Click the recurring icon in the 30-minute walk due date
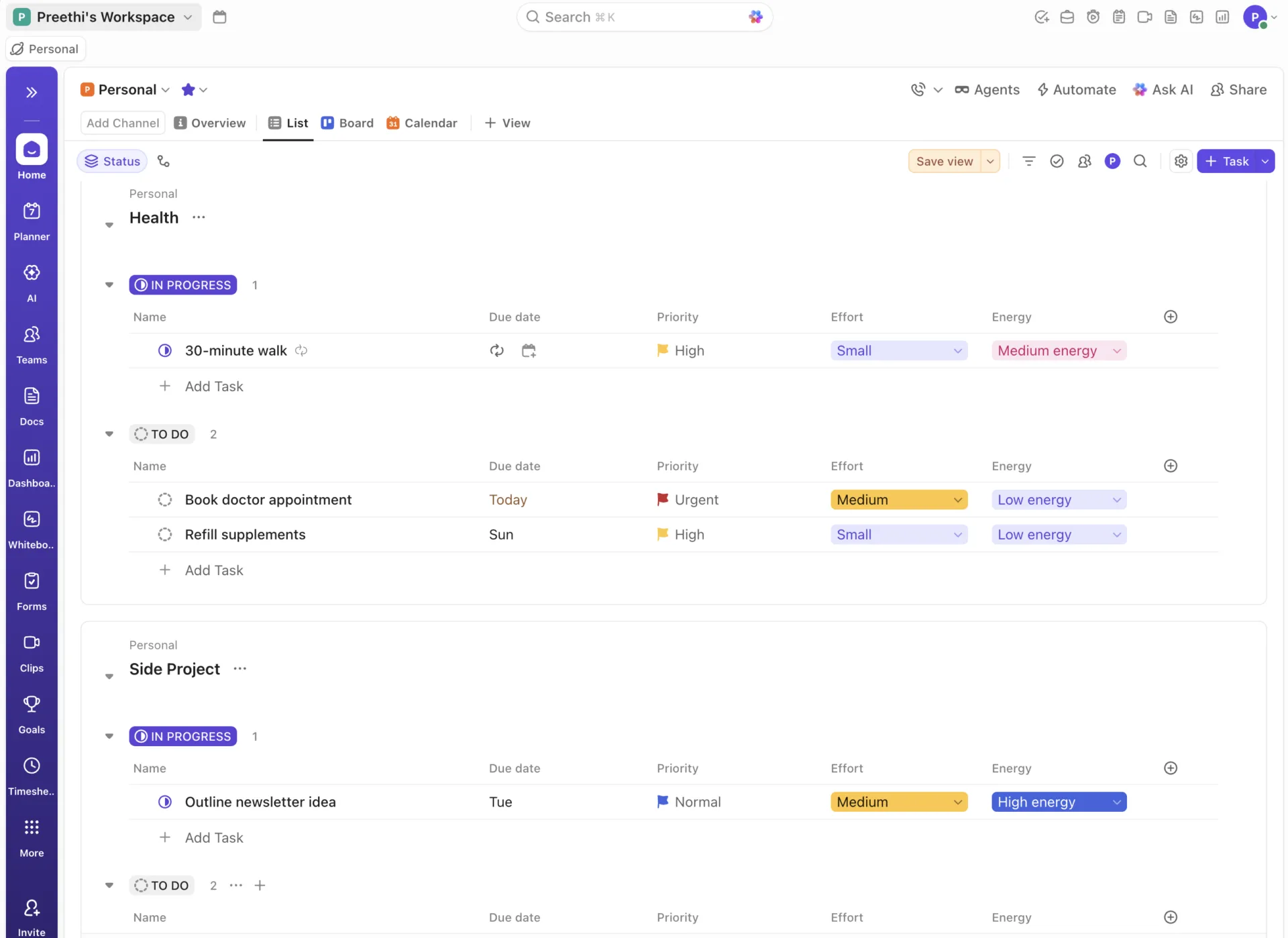The width and height of the screenshot is (1288, 938). [496, 350]
